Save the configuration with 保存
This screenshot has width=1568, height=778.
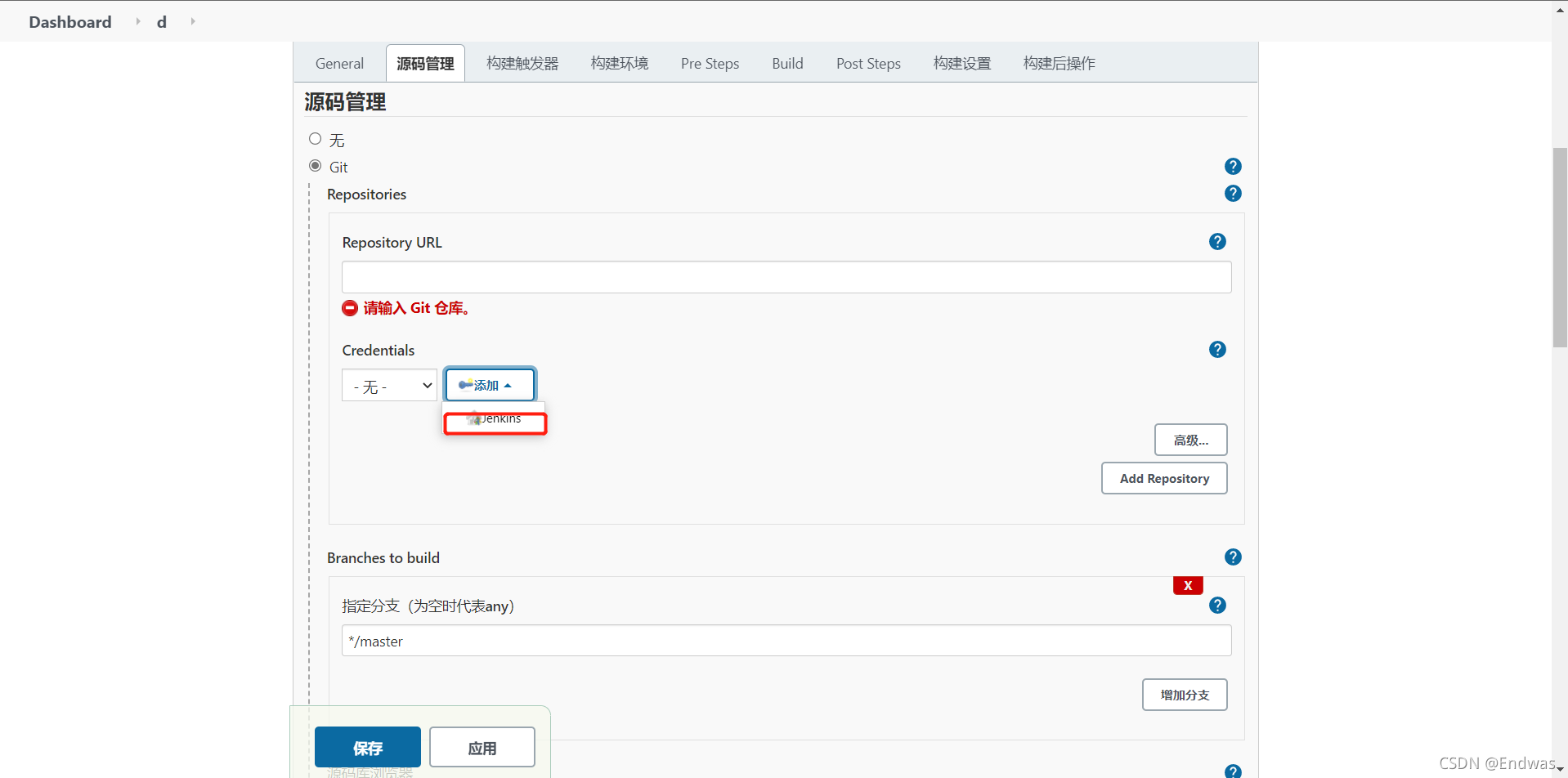(368, 747)
